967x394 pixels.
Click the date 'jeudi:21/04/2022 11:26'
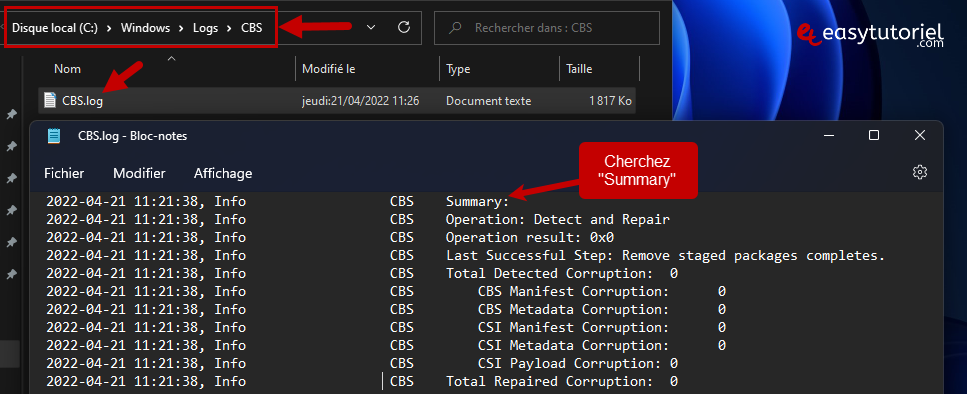[361, 101]
